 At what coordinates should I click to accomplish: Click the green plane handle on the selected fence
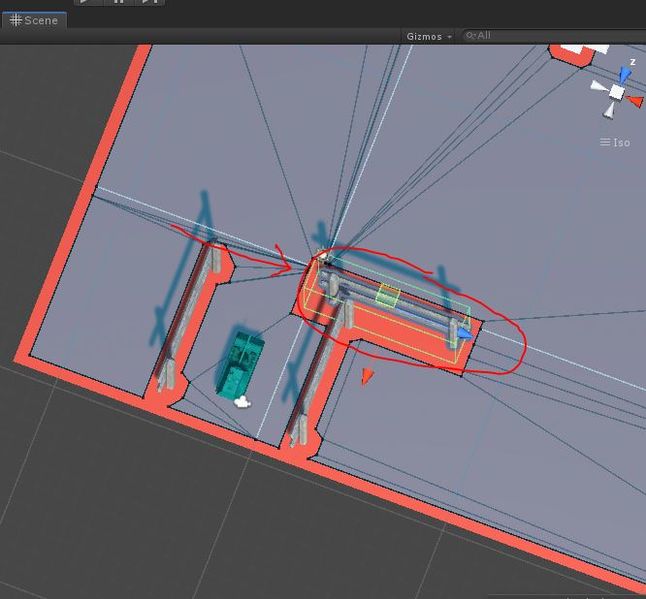[388, 295]
